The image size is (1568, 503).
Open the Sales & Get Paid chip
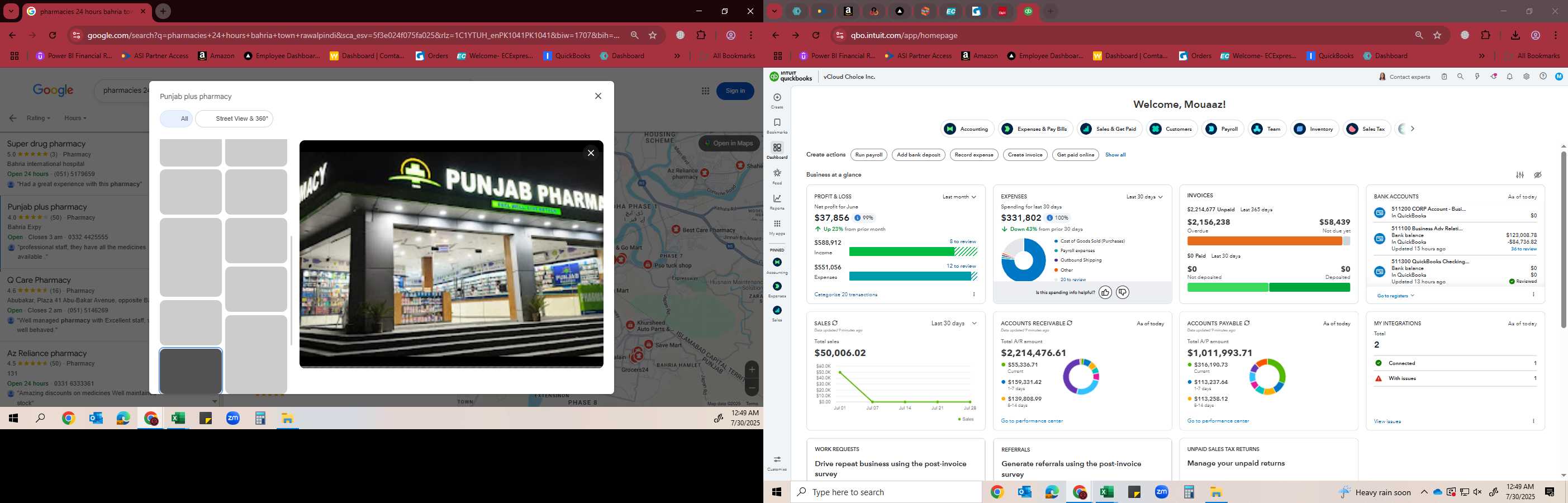click(x=1110, y=129)
